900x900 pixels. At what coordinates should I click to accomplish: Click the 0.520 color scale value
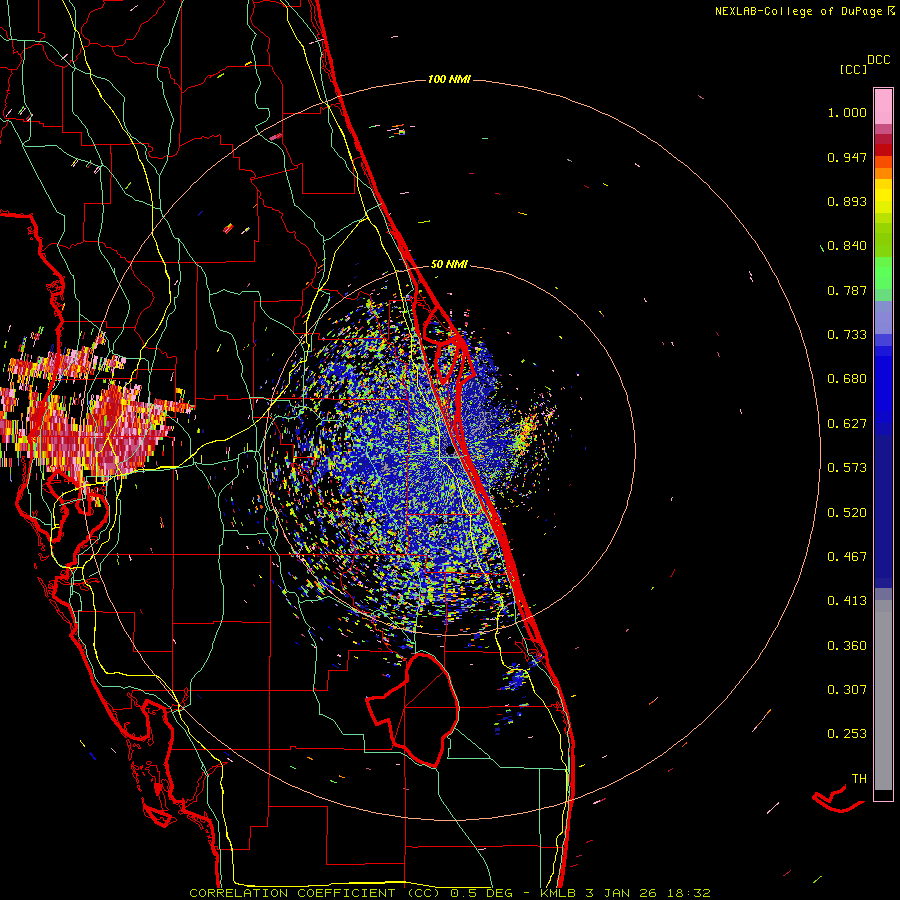click(847, 513)
